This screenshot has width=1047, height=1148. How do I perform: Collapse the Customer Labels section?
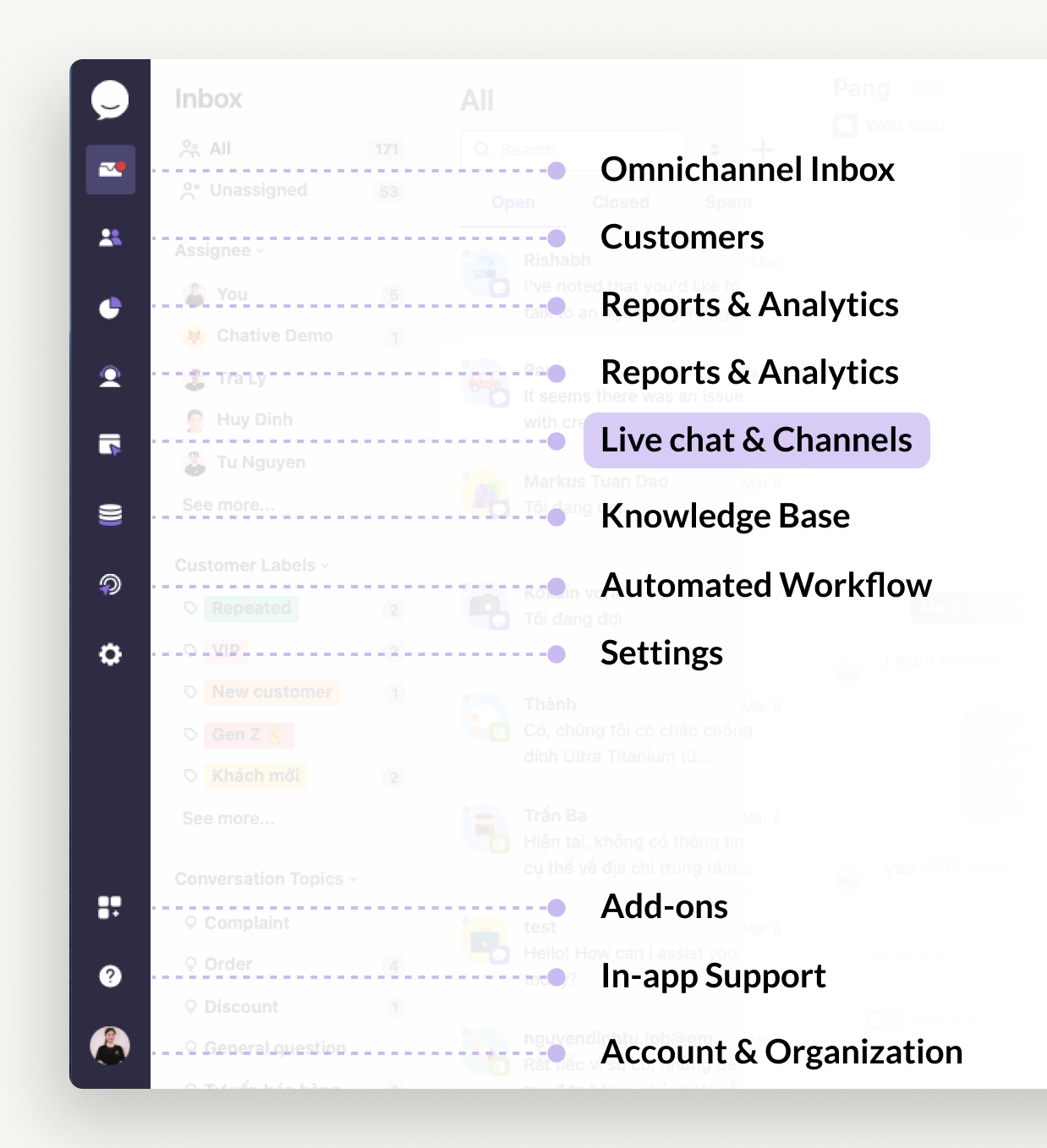(251, 566)
